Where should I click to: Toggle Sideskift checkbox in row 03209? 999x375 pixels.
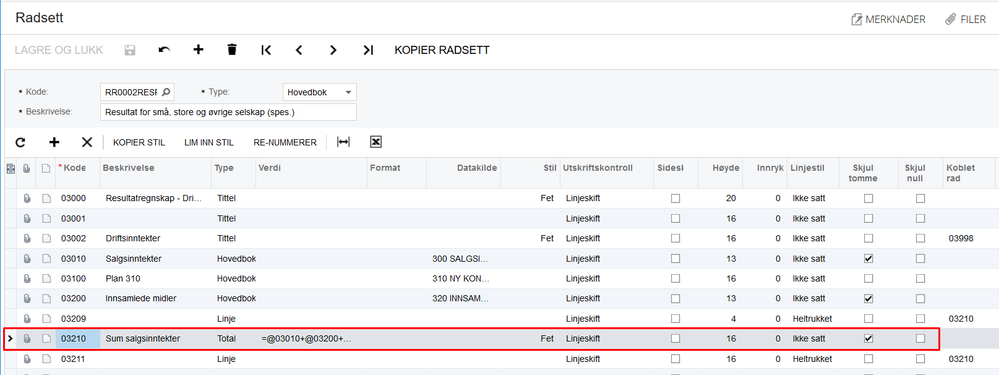[675, 318]
